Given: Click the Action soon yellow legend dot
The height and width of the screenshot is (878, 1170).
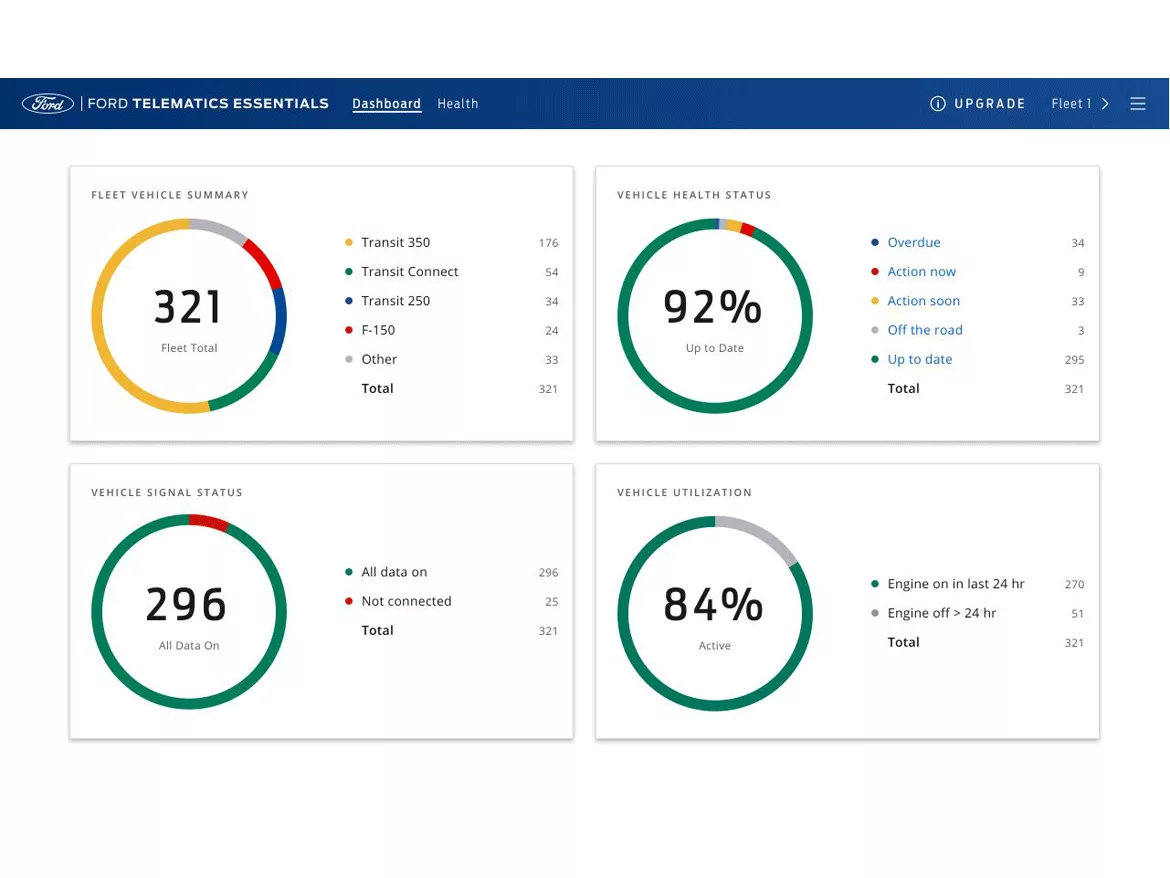Looking at the screenshot, I should (x=875, y=301).
